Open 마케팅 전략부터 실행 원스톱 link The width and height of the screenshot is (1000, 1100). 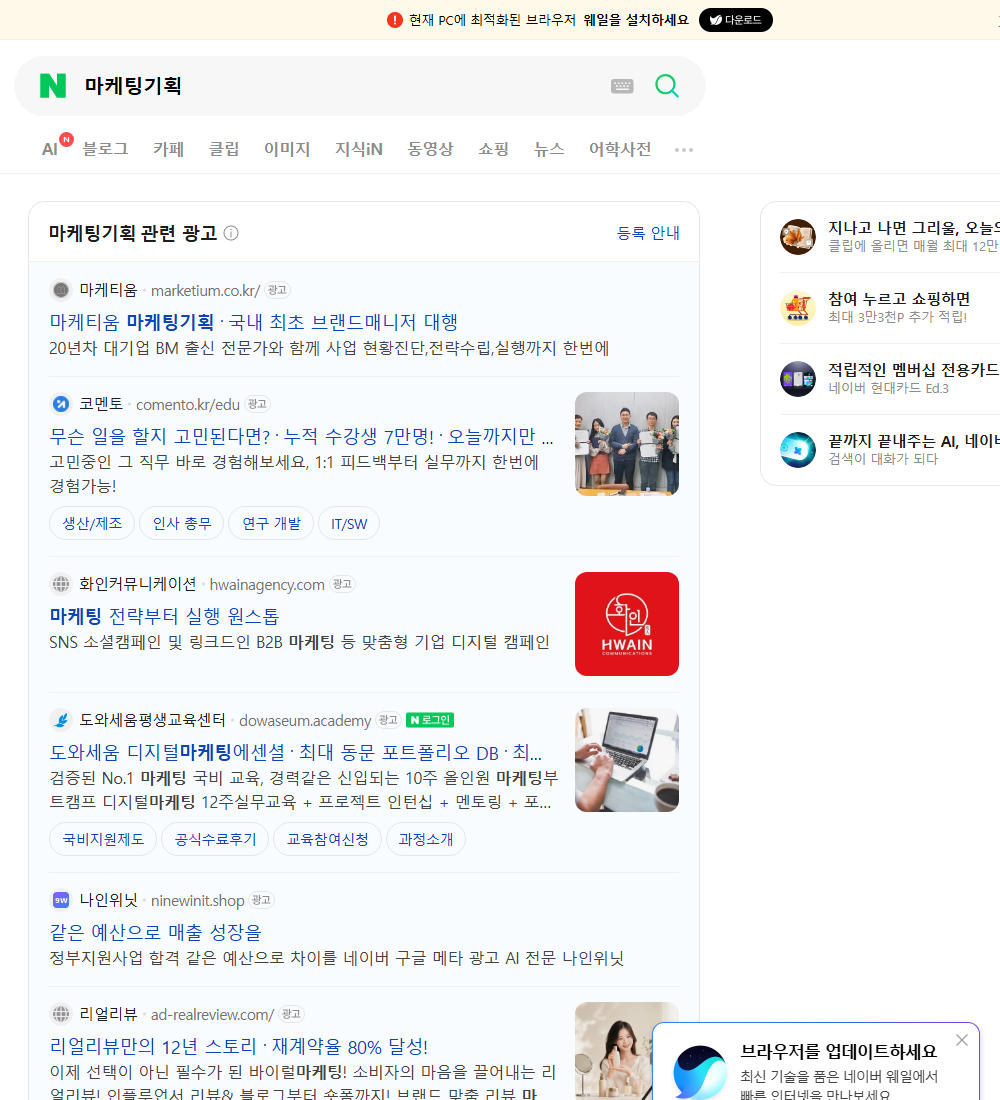click(x=164, y=616)
